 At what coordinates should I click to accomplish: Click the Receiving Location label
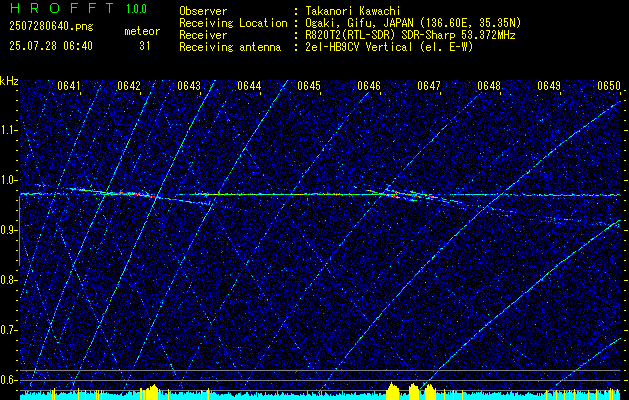(x=233, y=23)
